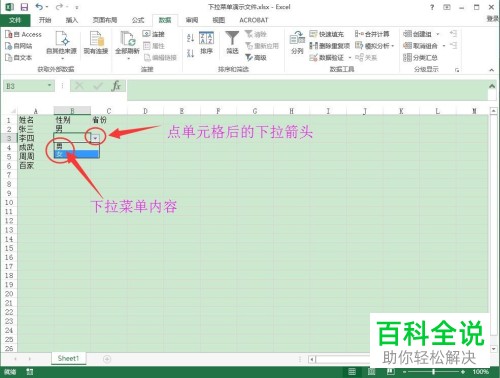Open the 取消组合 ungroup dropdown arrow
Image resolution: width=500 pixels, height=378 pixels.
(x=444, y=46)
